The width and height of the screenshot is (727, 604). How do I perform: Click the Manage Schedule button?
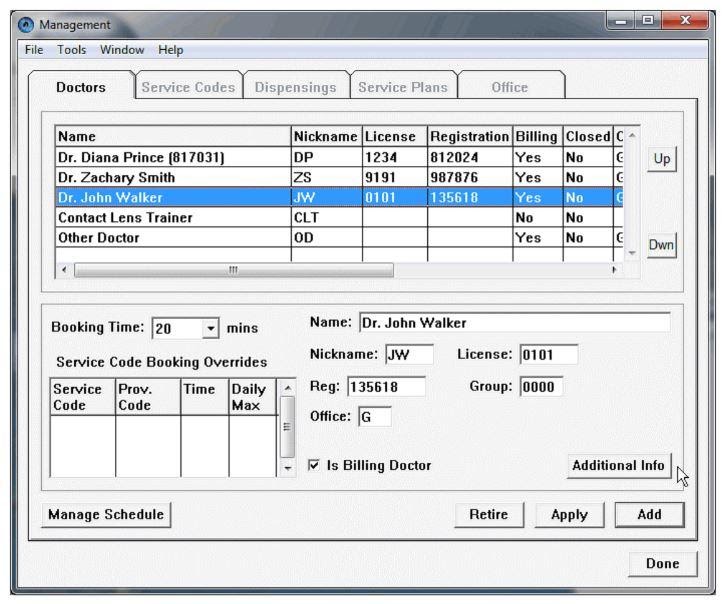coord(106,515)
